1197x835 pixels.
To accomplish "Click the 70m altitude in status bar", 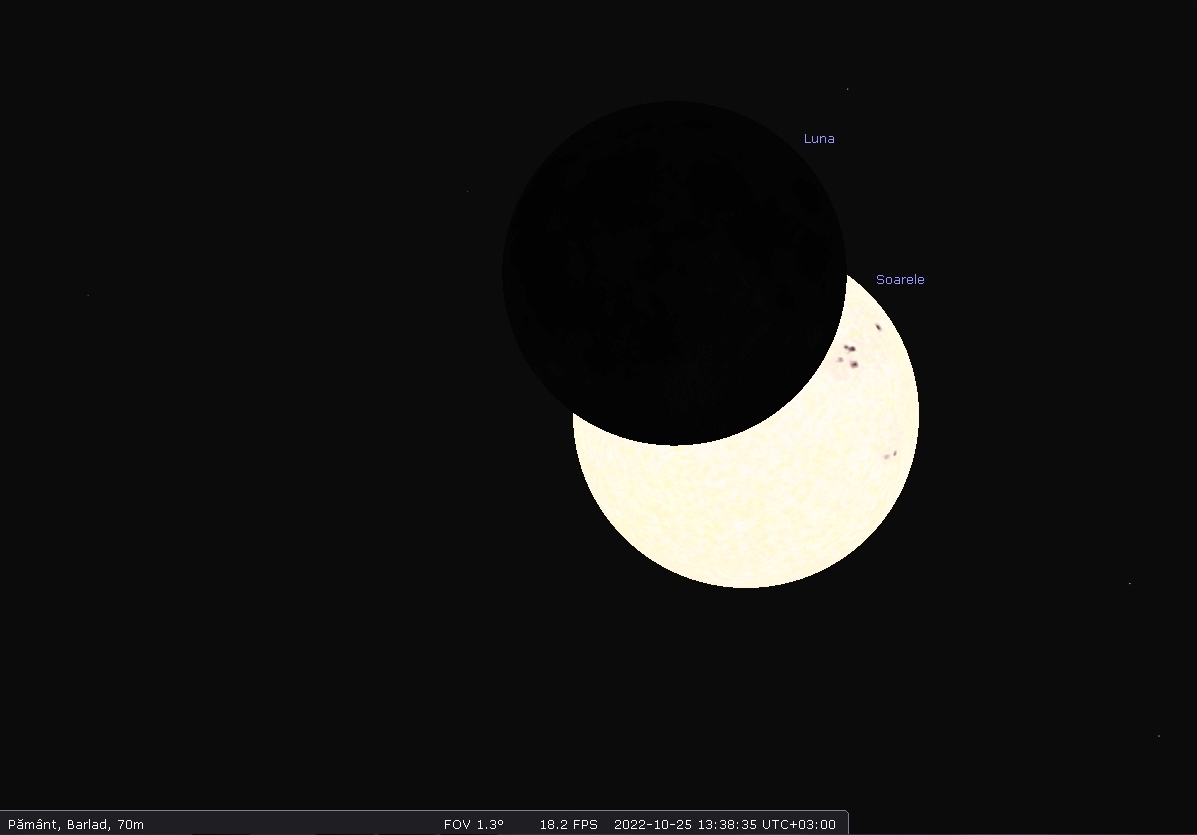I will (129, 825).
